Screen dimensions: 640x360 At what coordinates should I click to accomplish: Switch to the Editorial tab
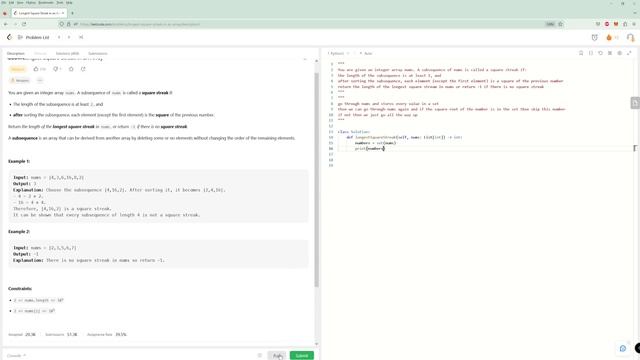click(40, 53)
